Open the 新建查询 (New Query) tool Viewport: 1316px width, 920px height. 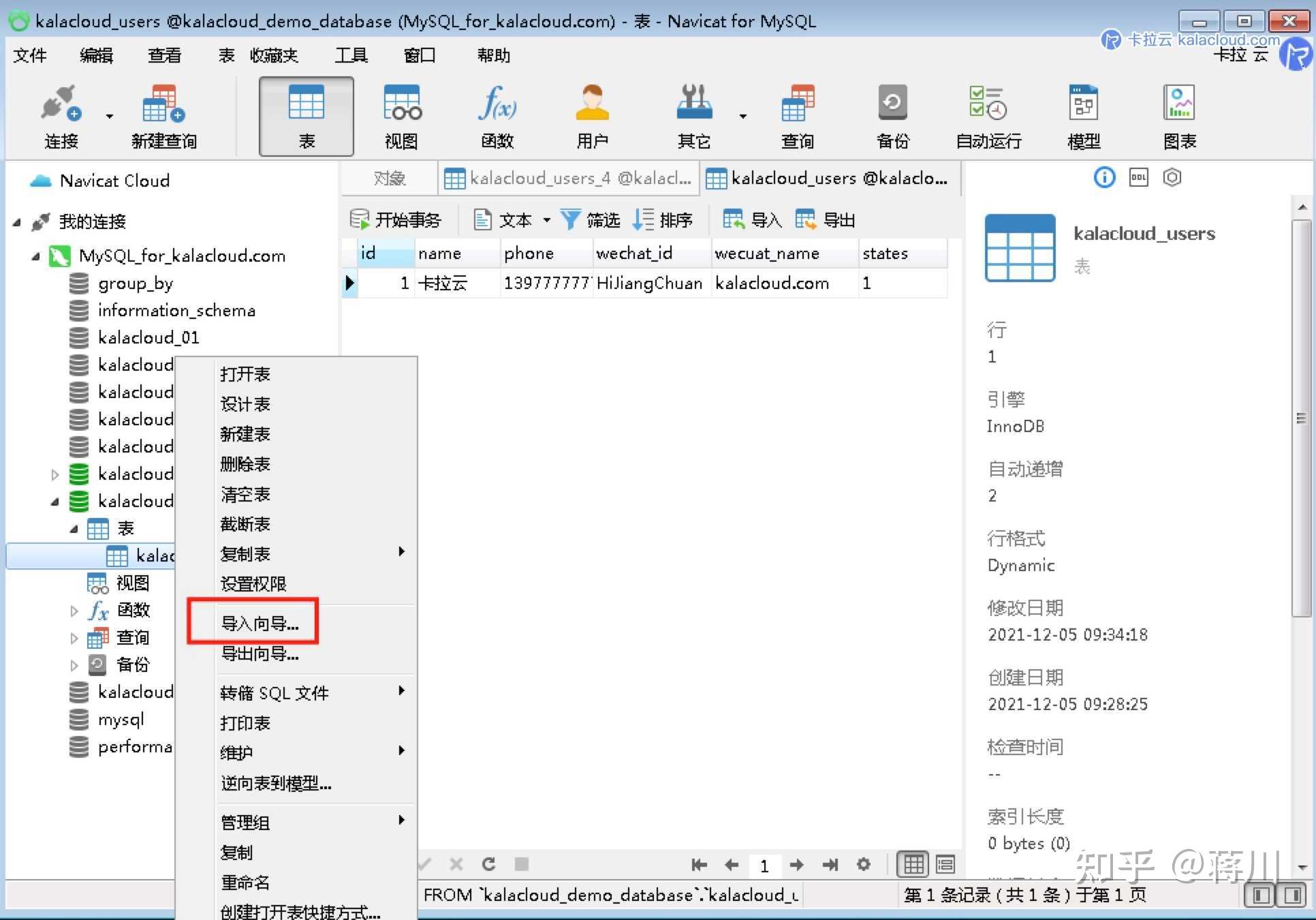point(163,114)
